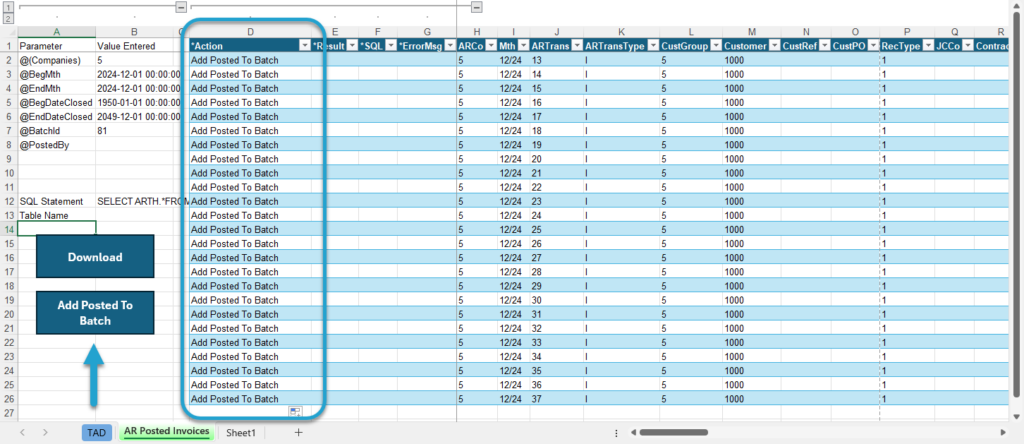Collapse the second column group minus button
This screenshot has height=444, width=1024.
pos(477,7)
